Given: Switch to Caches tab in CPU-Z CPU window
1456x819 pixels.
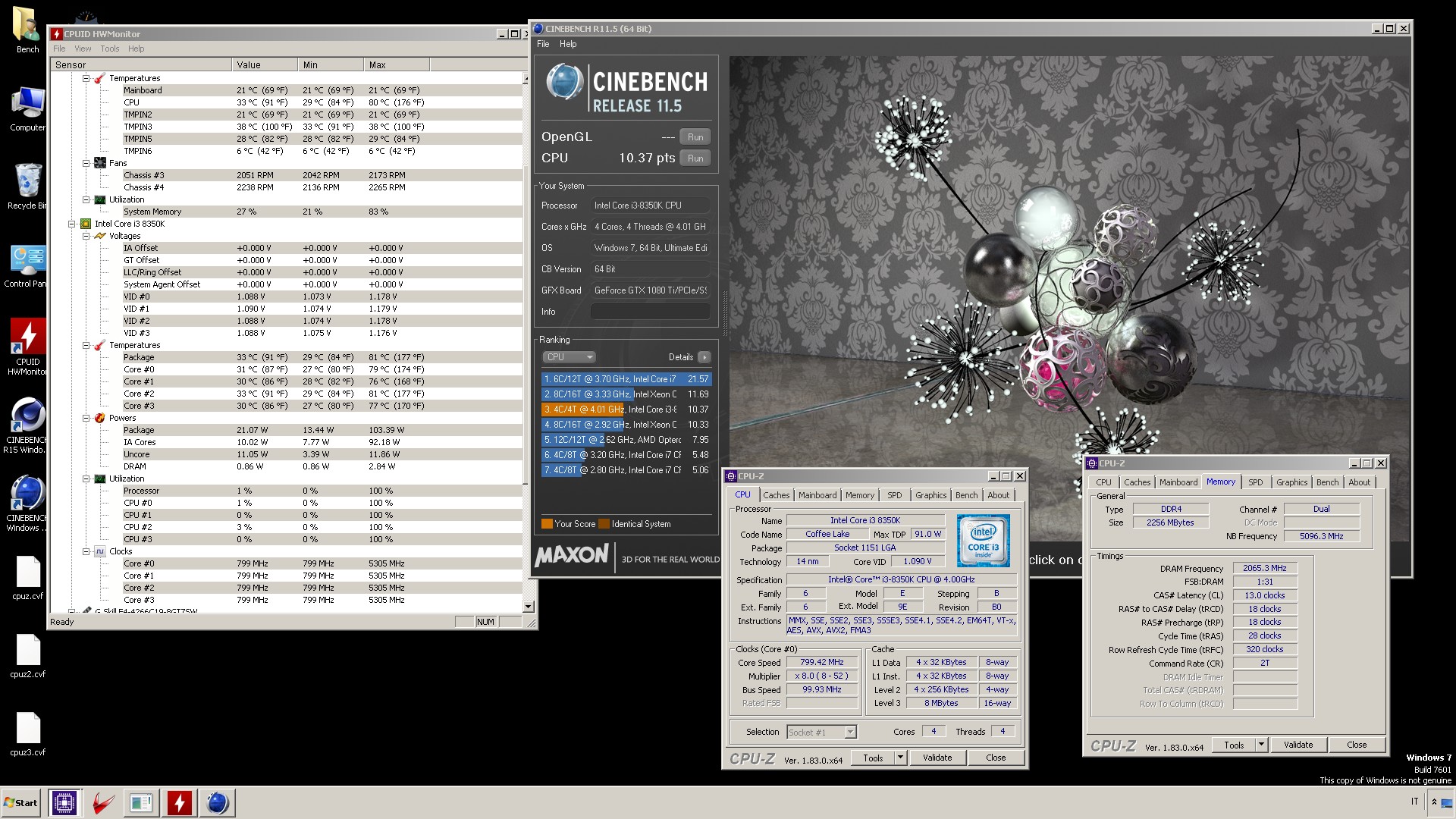Looking at the screenshot, I should [776, 495].
